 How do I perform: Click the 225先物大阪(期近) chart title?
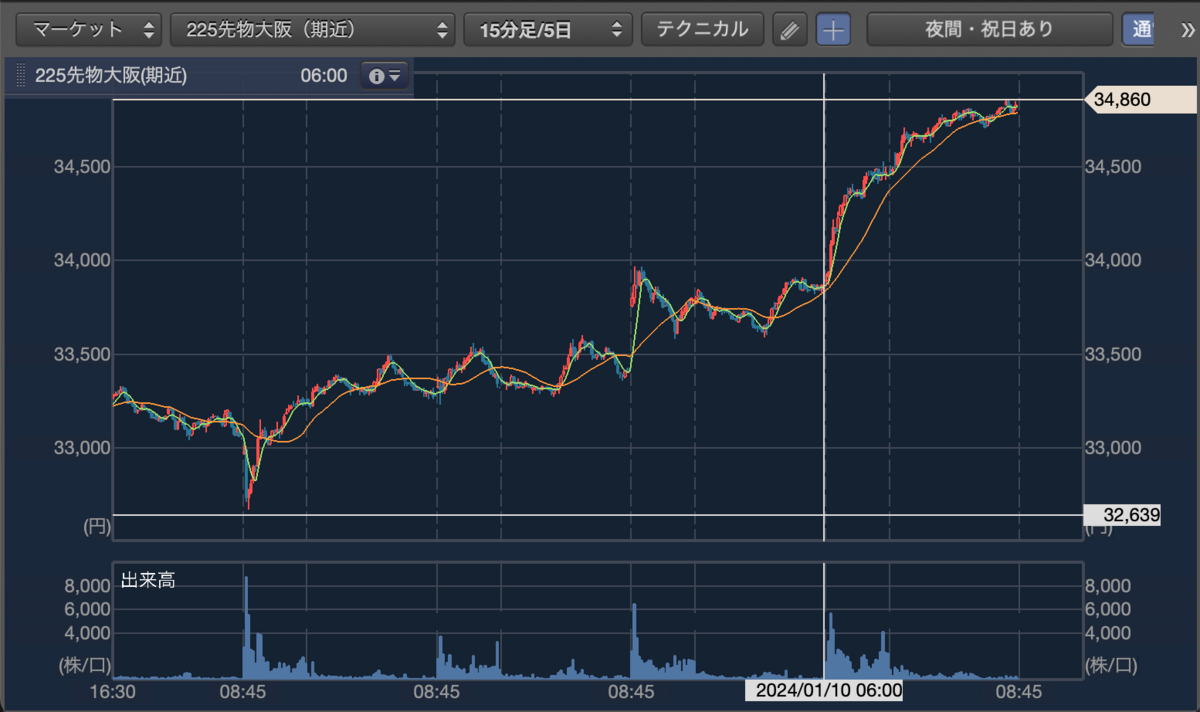pos(111,76)
